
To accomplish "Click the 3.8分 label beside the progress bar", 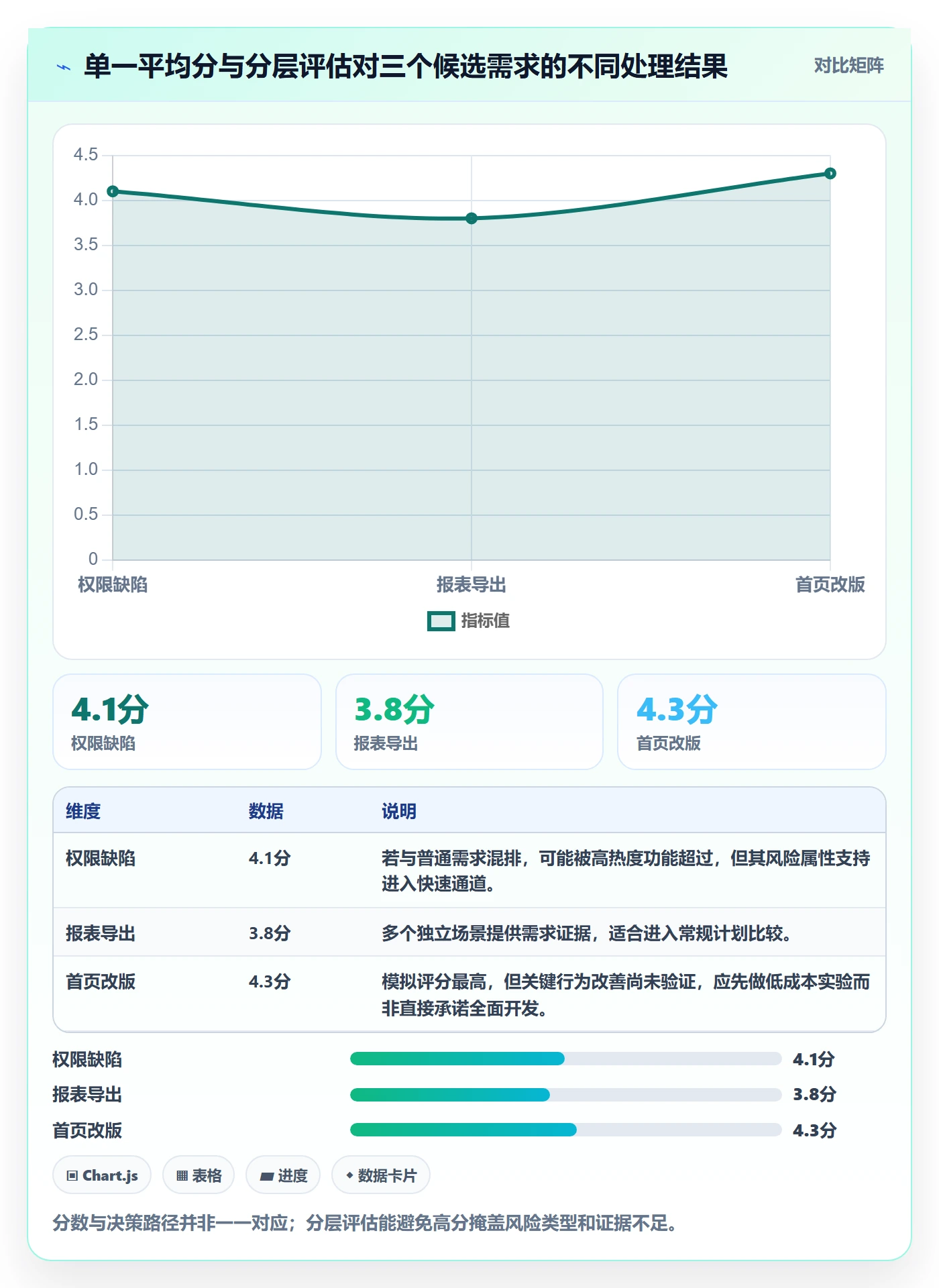I will [814, 1095].
